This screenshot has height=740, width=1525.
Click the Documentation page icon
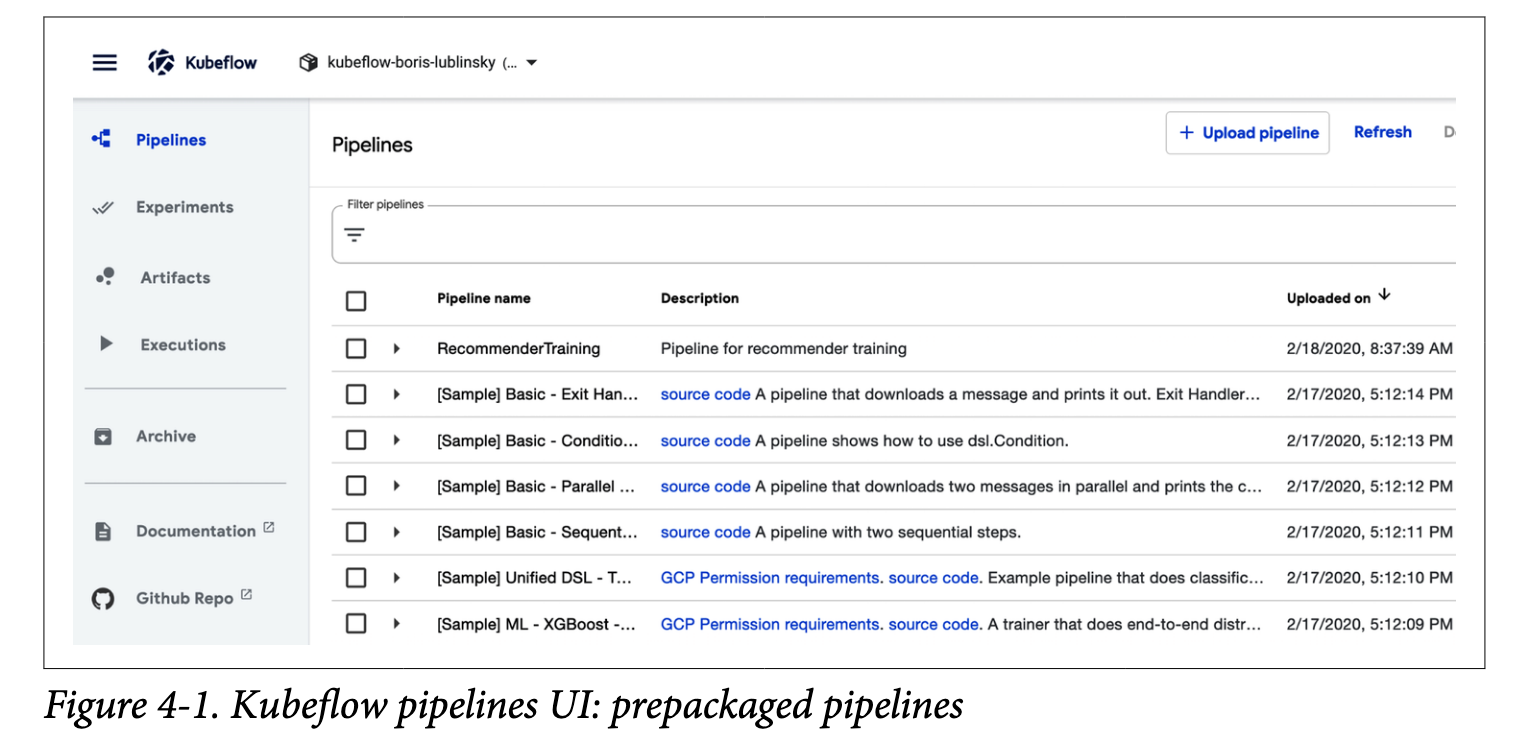(x=103, y=532)
